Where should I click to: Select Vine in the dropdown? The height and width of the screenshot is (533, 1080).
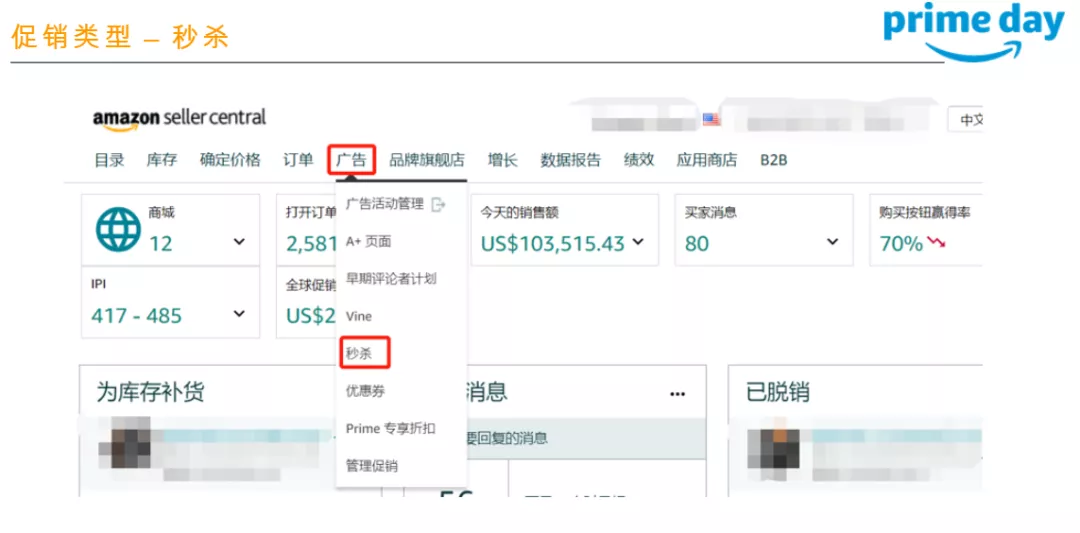coord(358,316)
